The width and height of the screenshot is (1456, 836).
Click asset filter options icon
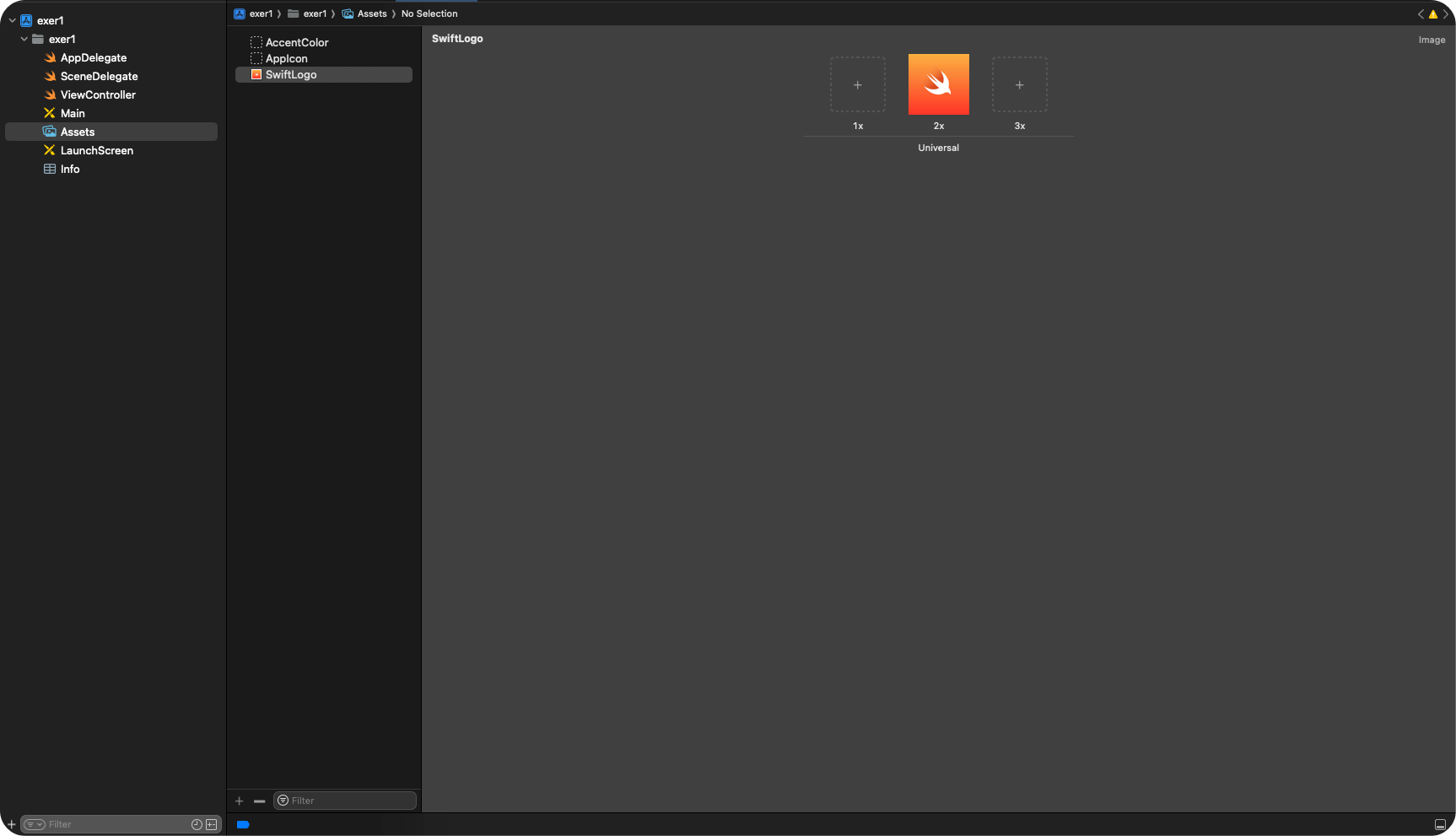pyautogui.click(x=283, y=801)
